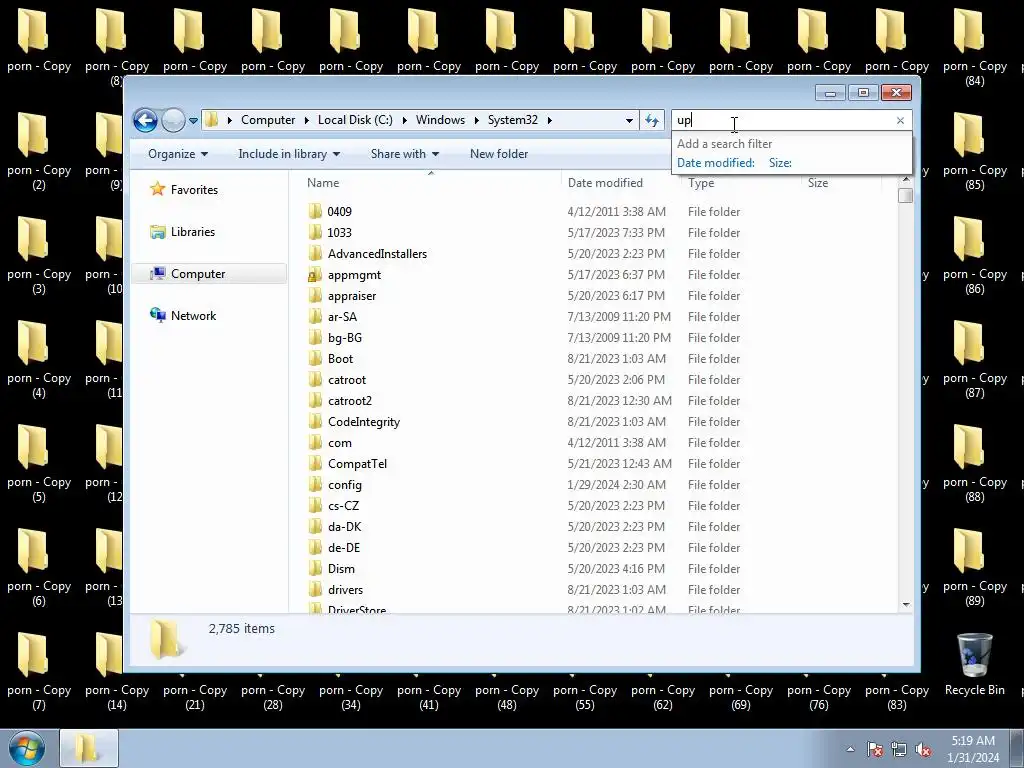Select the locked appmgmt folder icon

(315, 274)
